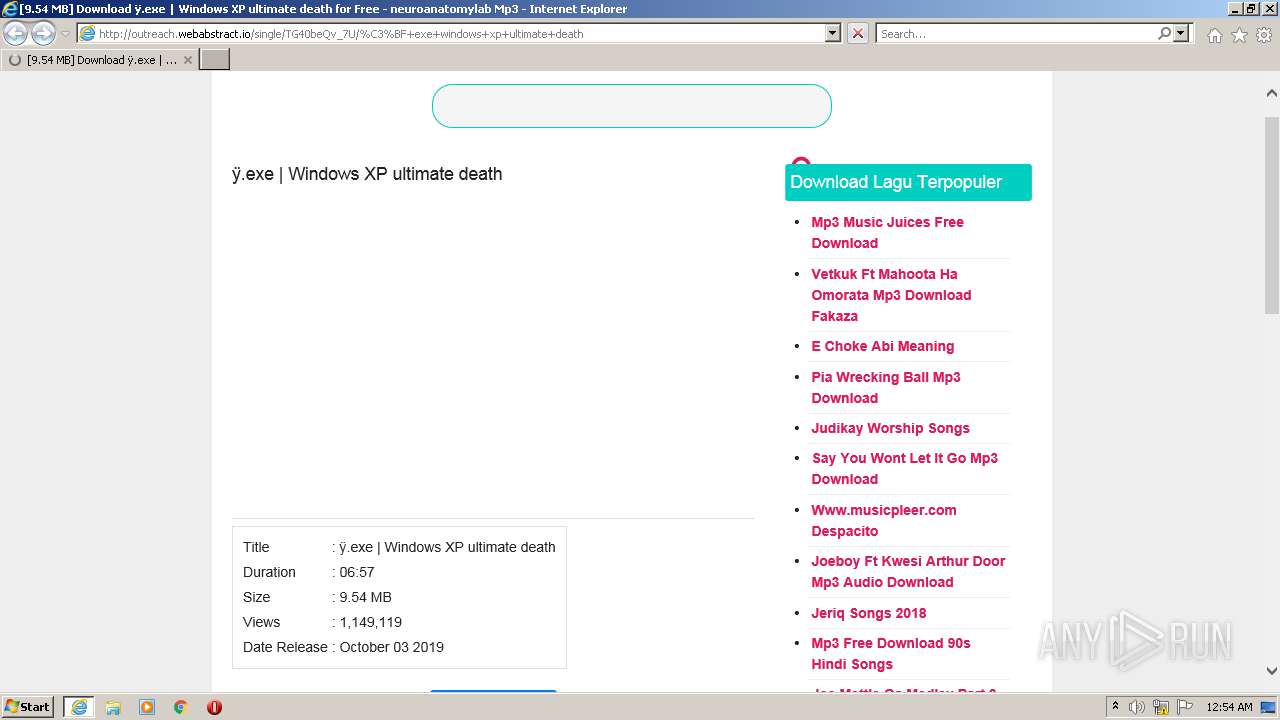Open the red antivirus taskbar icon

click(x=214, y=707)
